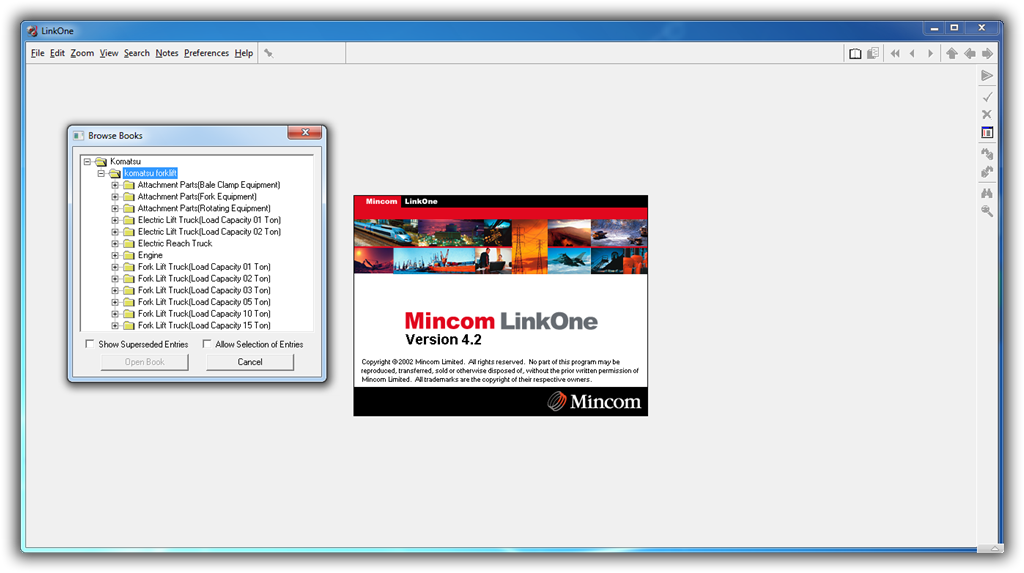Viewport: 1024px width, 573px height.
Task: Click the X delete icon in side toolbar
Action: (x=987, y=114)
